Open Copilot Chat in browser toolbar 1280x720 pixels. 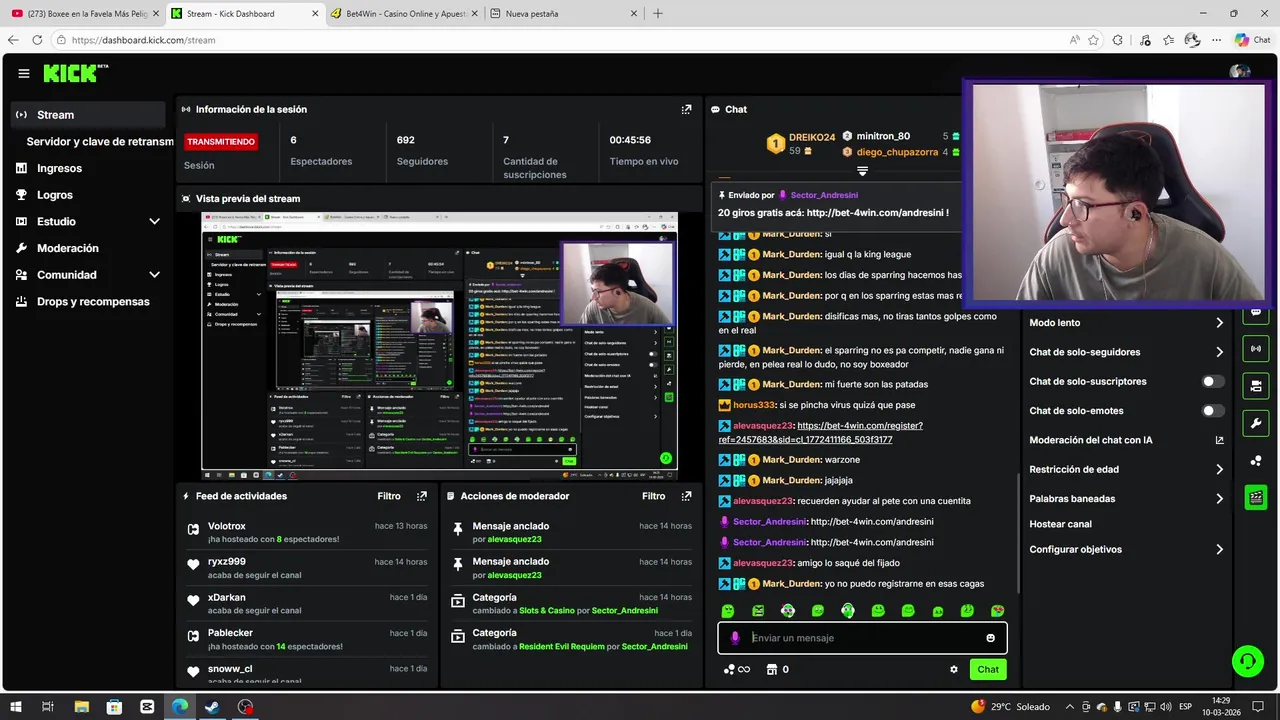[1252, 40]
